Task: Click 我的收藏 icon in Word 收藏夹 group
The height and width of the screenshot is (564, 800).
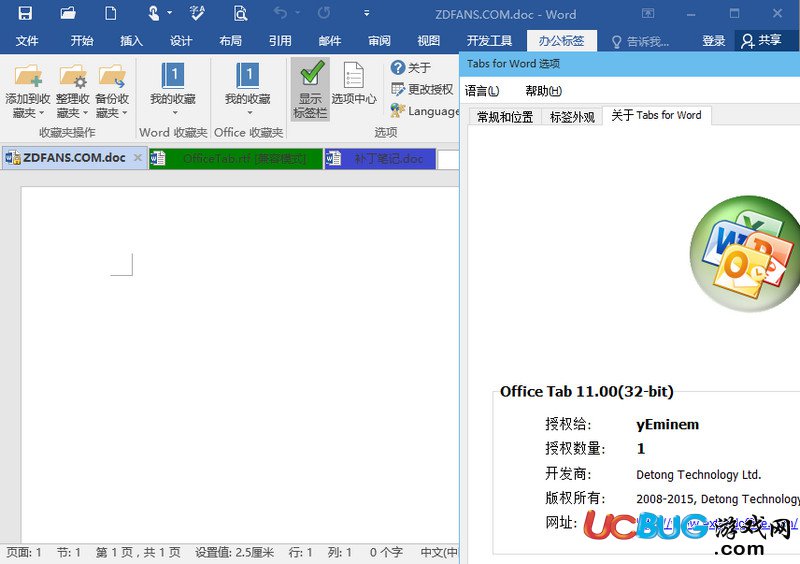Action: 173,76
